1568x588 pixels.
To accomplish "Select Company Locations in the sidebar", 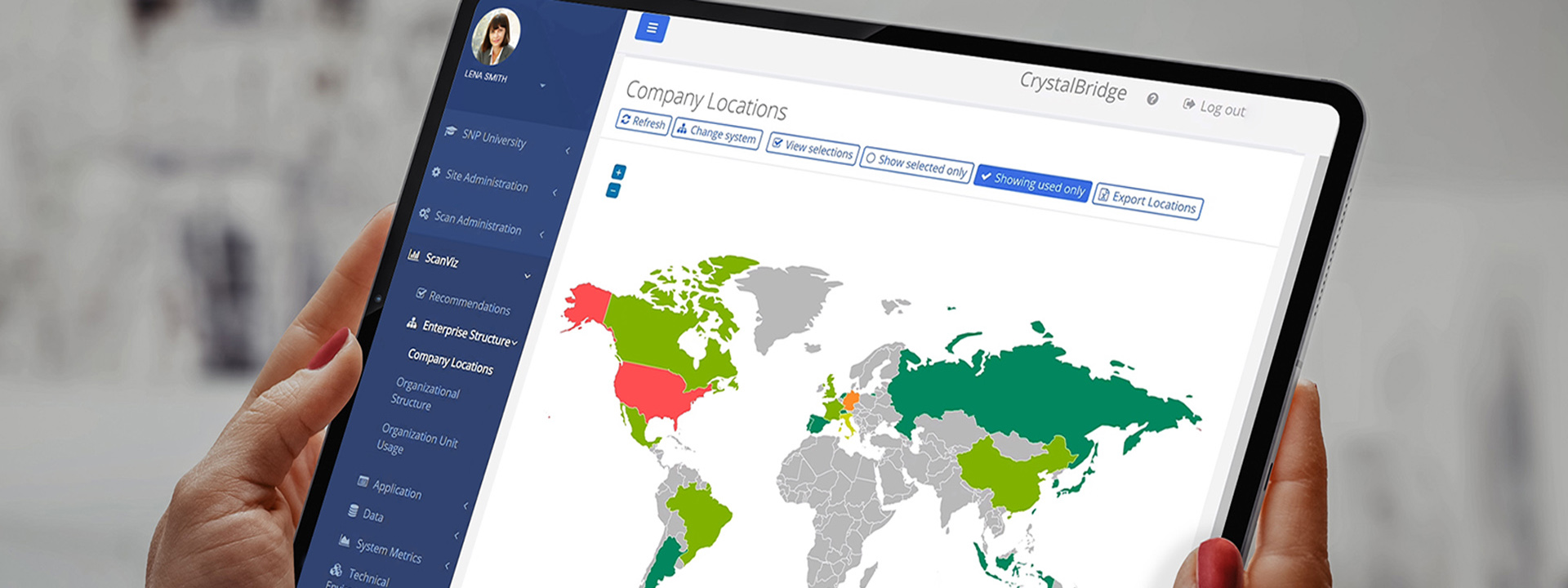I will (x=450, y=361).
